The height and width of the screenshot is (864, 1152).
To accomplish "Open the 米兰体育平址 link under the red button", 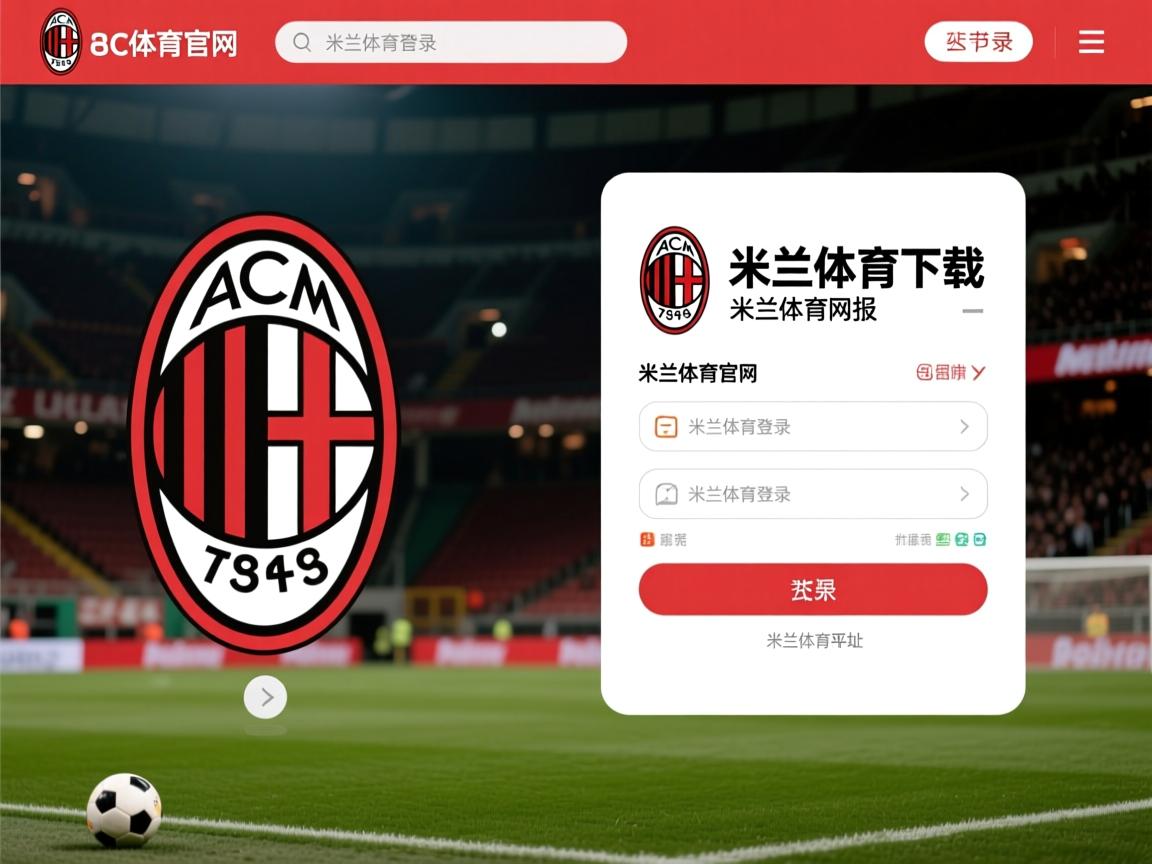I will [x=814, y=641].
